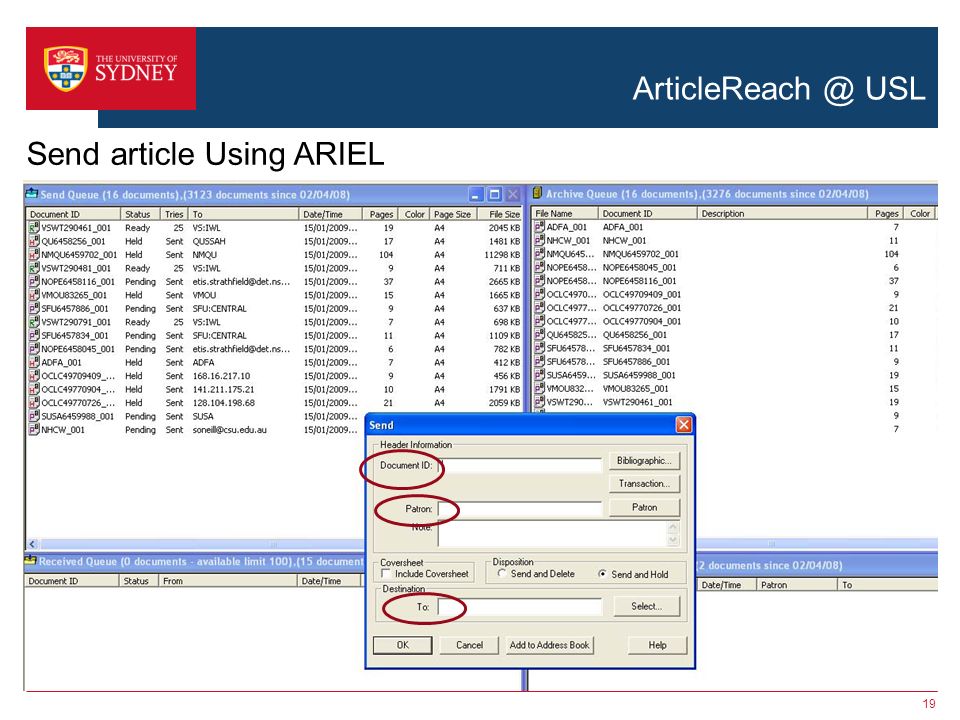
Task: Click the Note field scroll-down arrow
Action: click(x=673, y=540)
